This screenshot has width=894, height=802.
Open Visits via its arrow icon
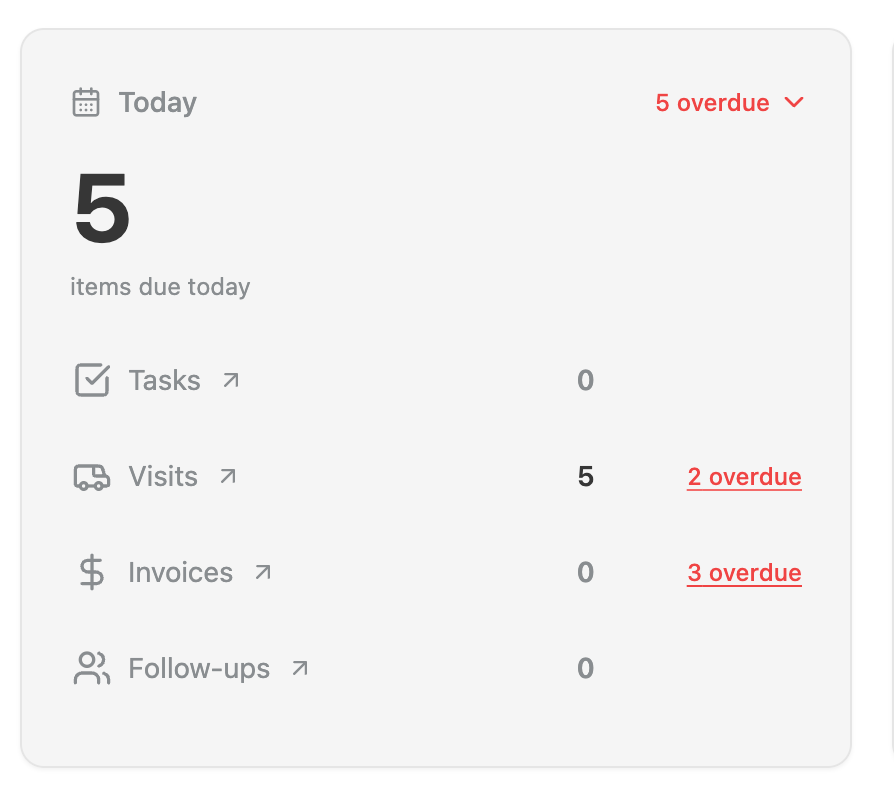[x=228, y=476]
